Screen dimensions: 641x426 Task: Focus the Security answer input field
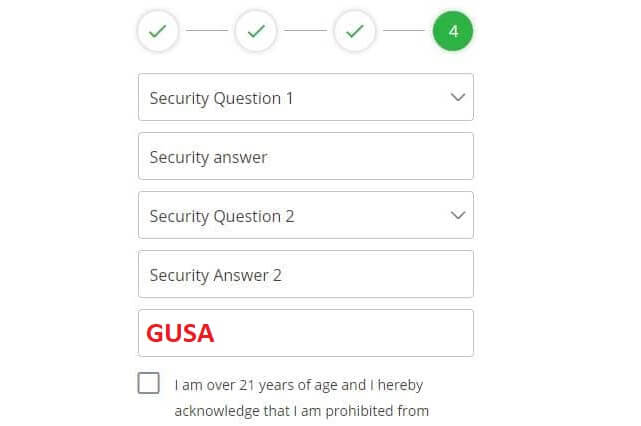pyautogui.click(x=305, y=157)
